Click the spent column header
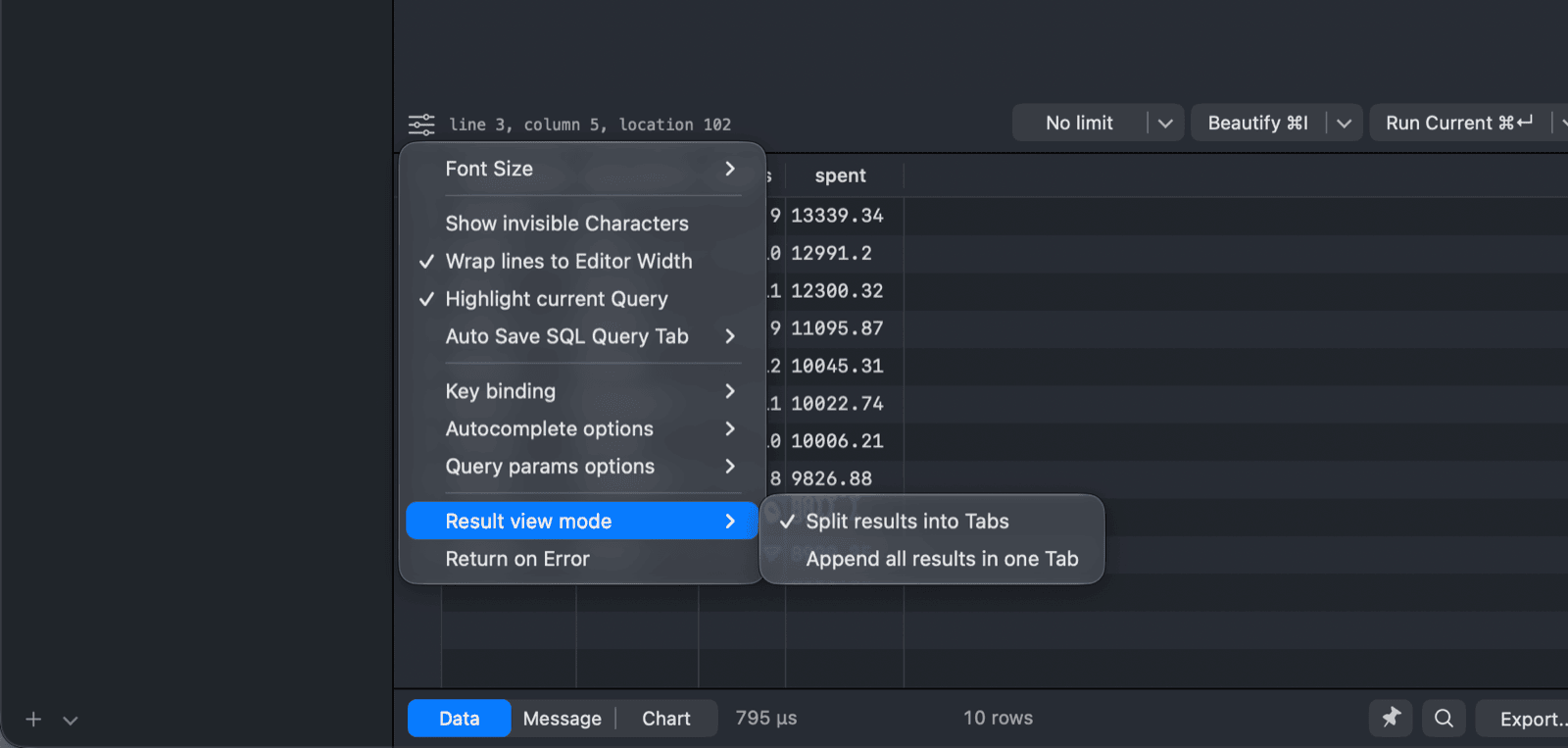 (x=844, y=176)
